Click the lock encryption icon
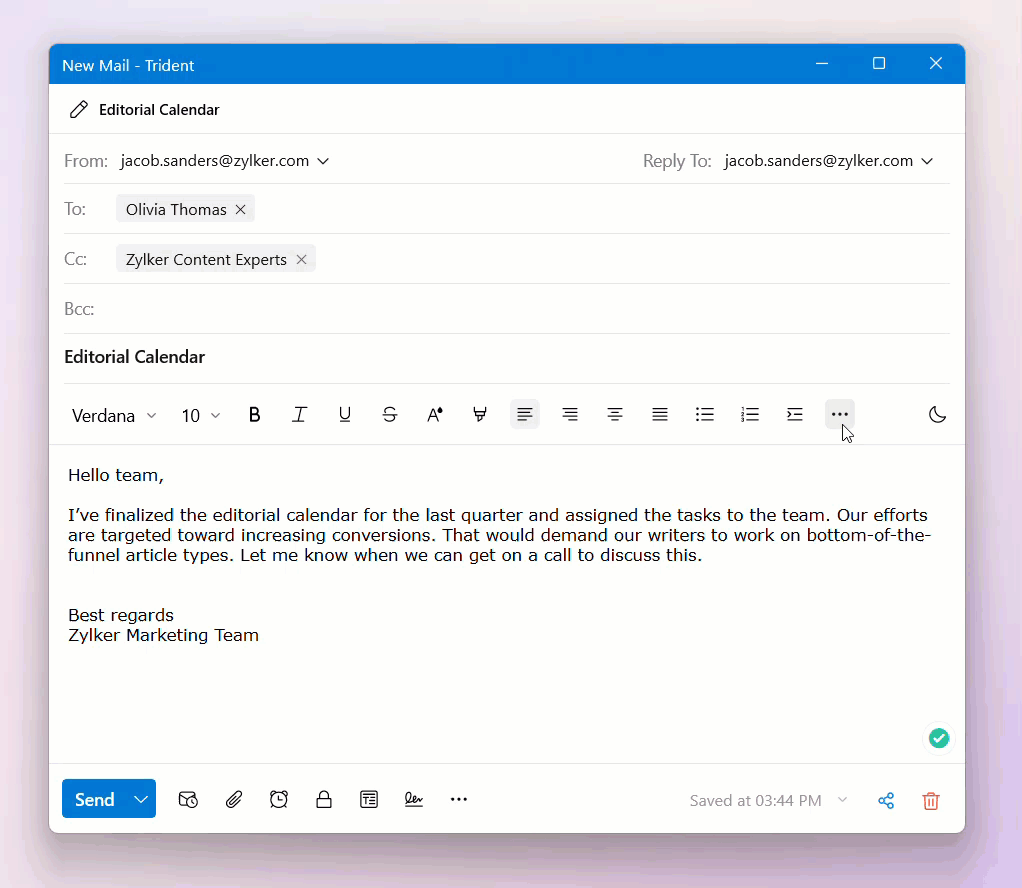 pos(324,799)
